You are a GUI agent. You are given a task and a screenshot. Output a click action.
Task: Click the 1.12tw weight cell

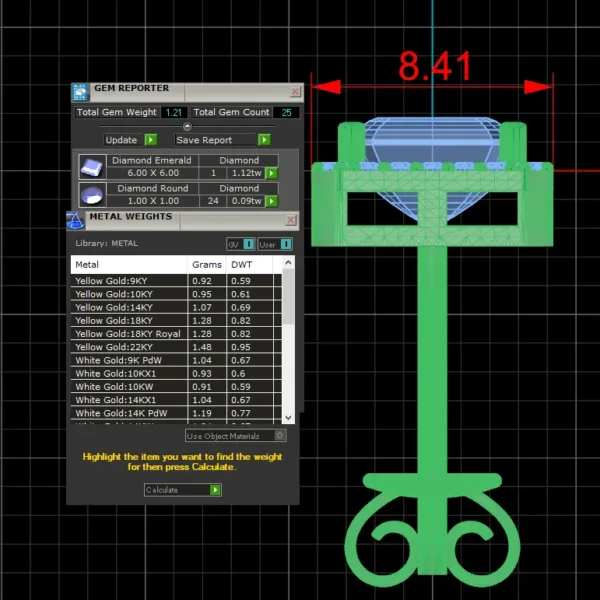click(x=246, y=173)
